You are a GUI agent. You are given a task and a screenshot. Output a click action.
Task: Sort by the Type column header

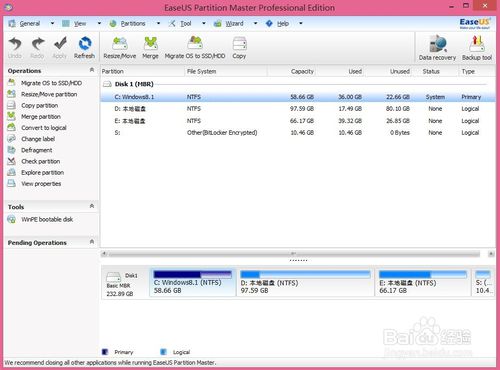click(476, 71)
